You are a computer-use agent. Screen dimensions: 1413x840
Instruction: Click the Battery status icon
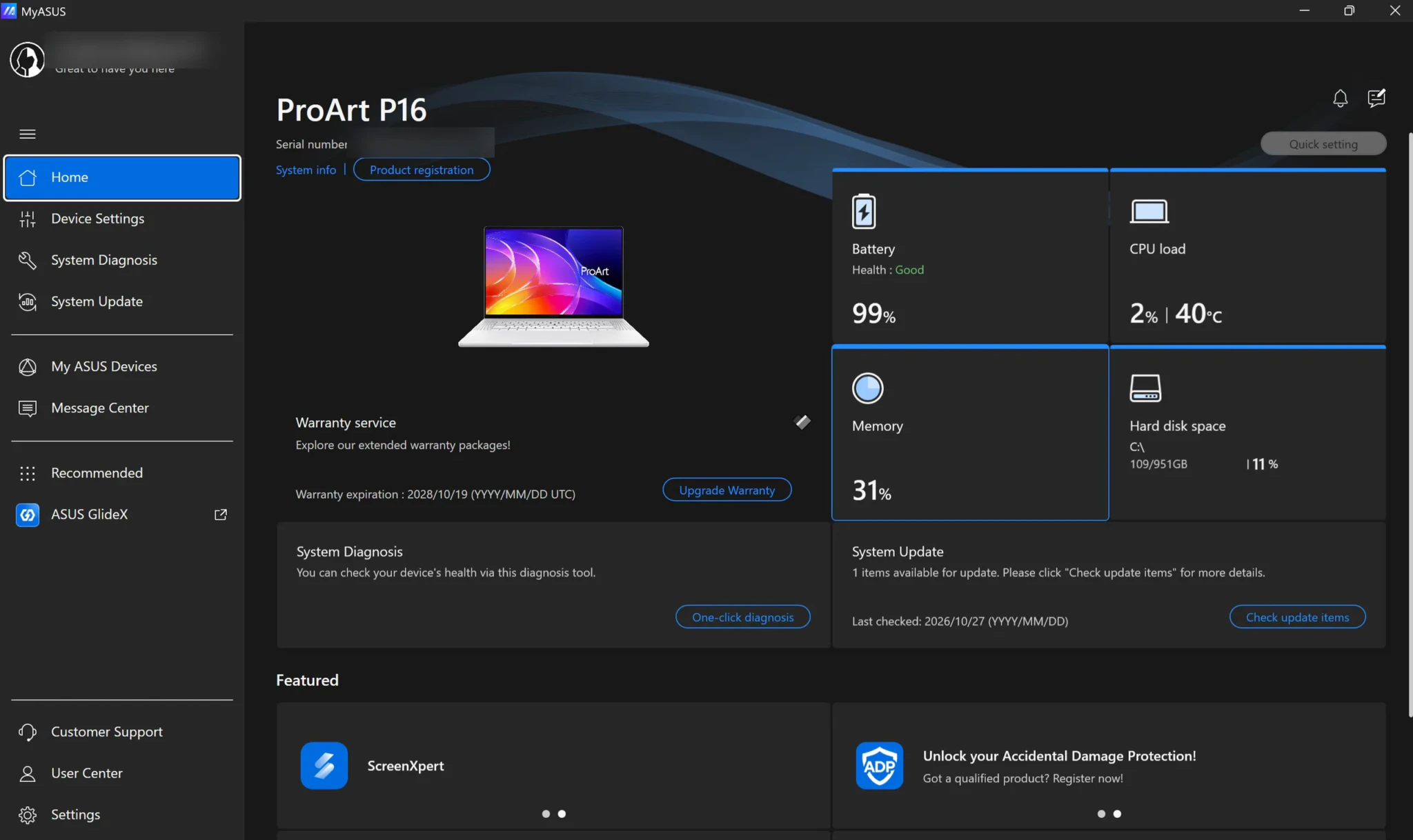coord(864,211)
